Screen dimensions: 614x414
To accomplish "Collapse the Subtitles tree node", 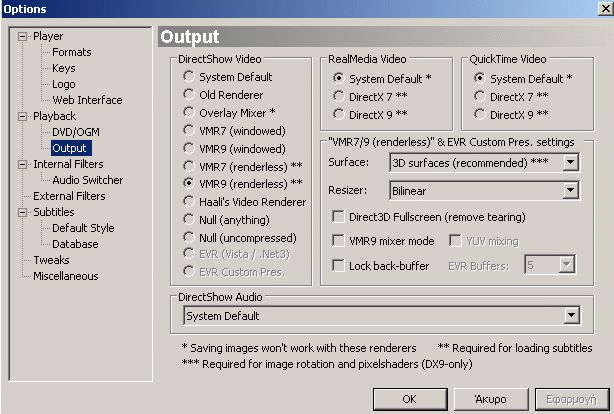I will click(23, 212).
